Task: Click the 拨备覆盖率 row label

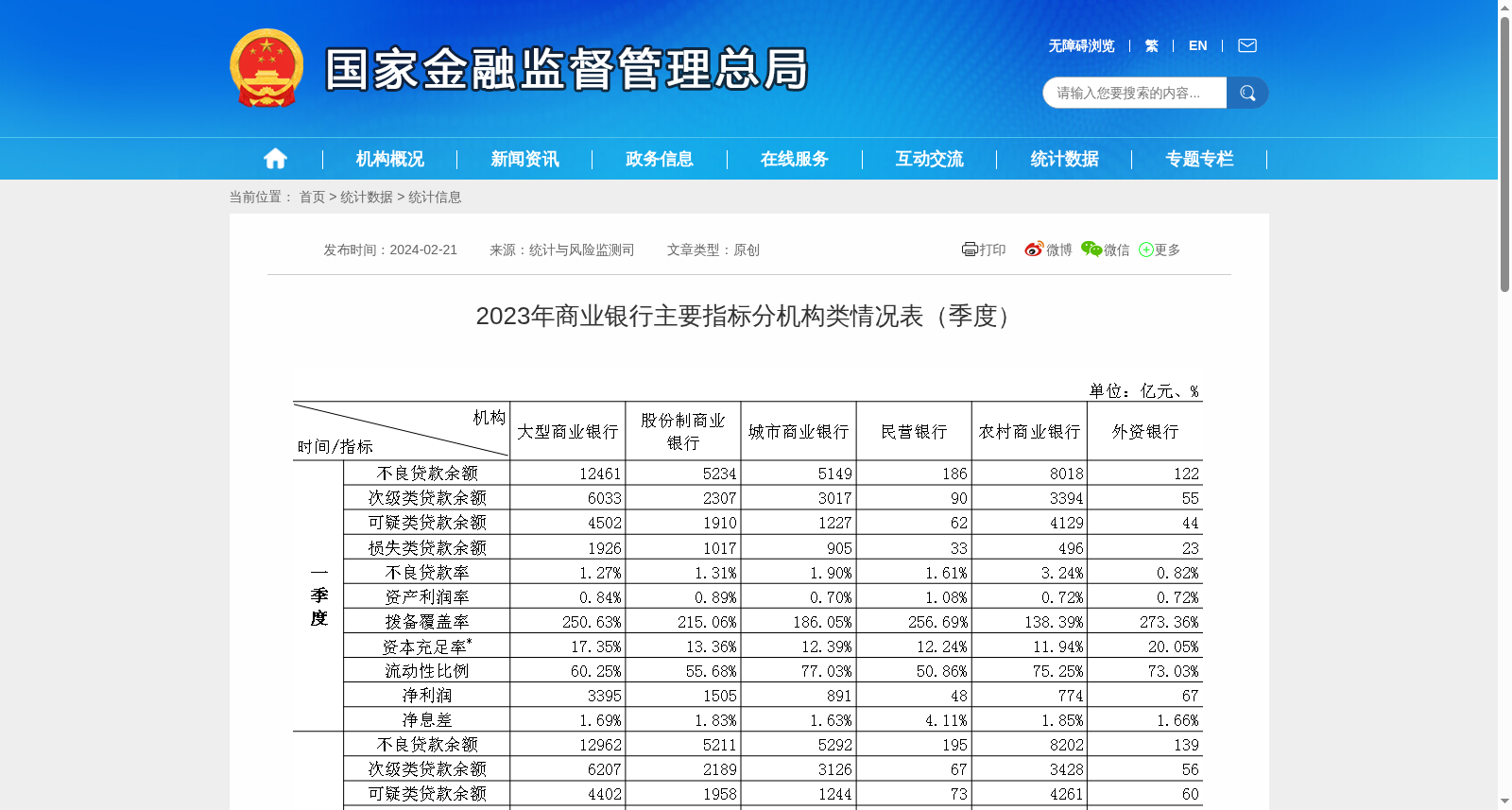Action: click(x=427, y=622)
